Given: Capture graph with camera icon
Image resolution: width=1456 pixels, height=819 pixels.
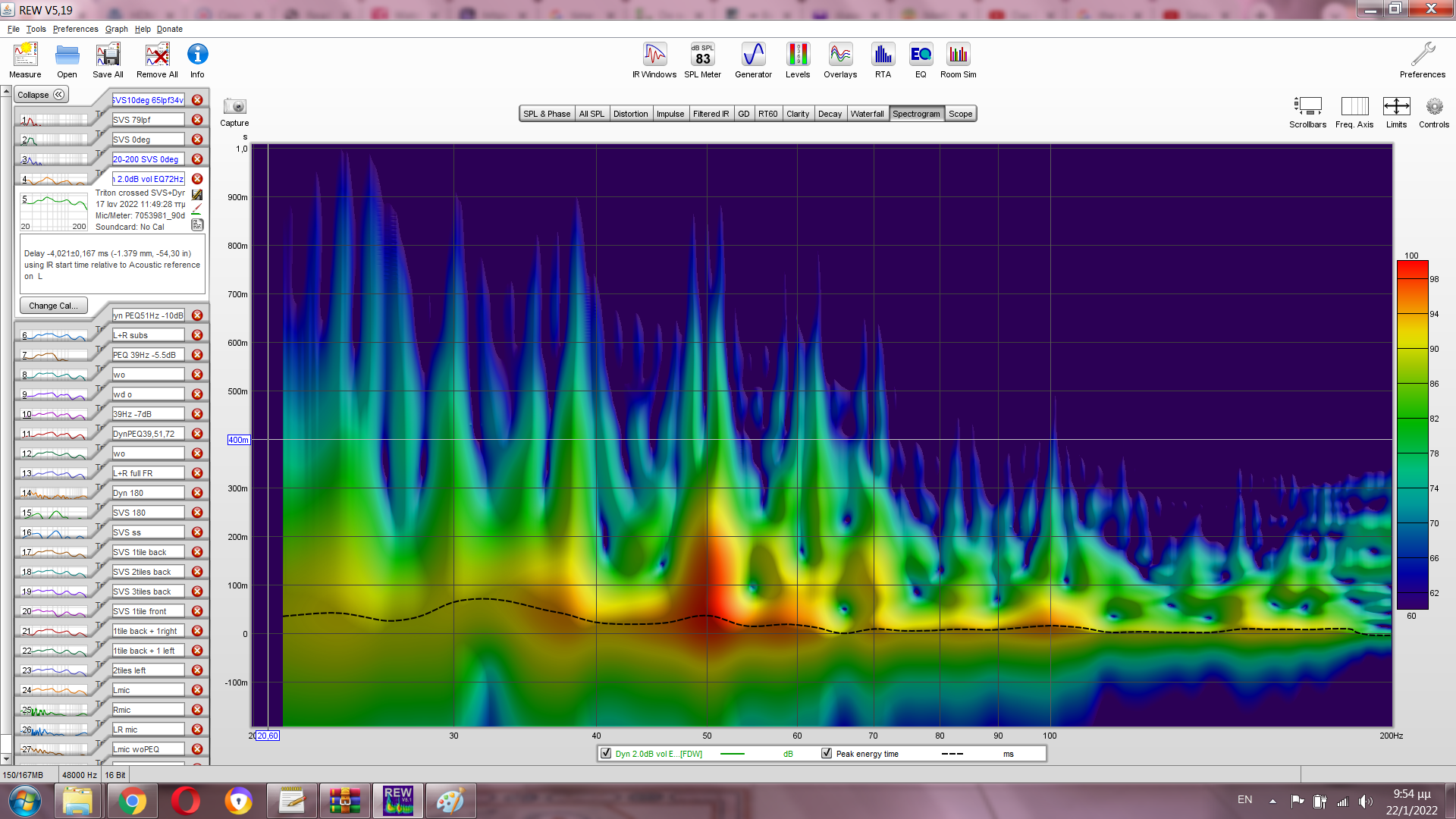Looking at the screenshot, I should [x=234, y=107].
